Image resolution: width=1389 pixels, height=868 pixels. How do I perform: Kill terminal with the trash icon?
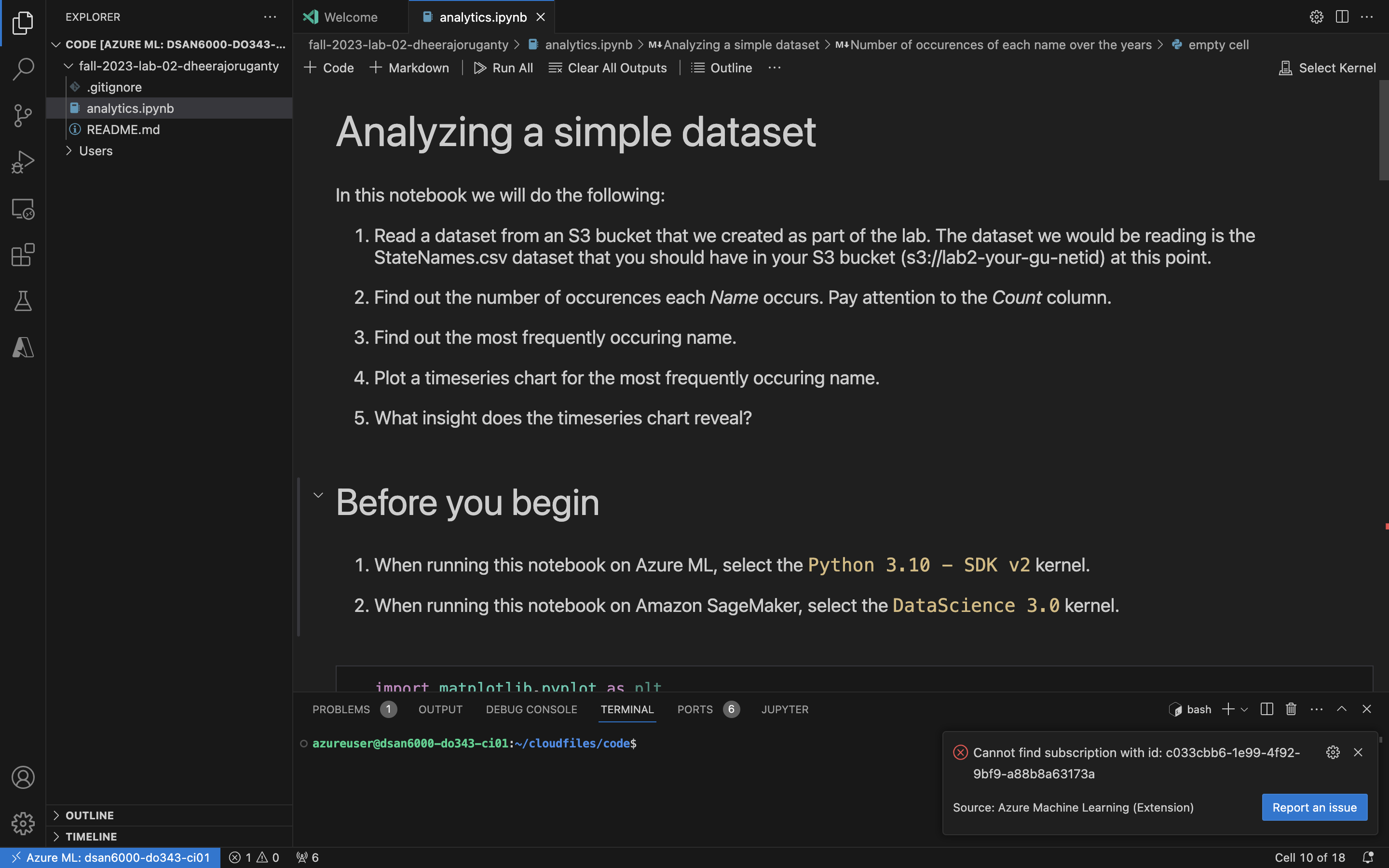(x=1291, y=709)
